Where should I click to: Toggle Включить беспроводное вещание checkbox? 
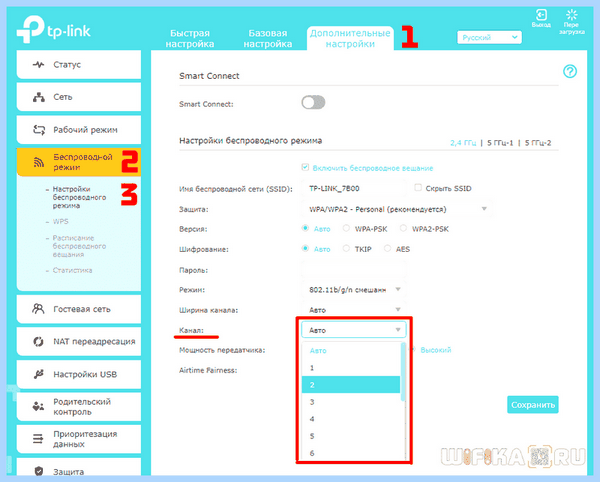305,167
